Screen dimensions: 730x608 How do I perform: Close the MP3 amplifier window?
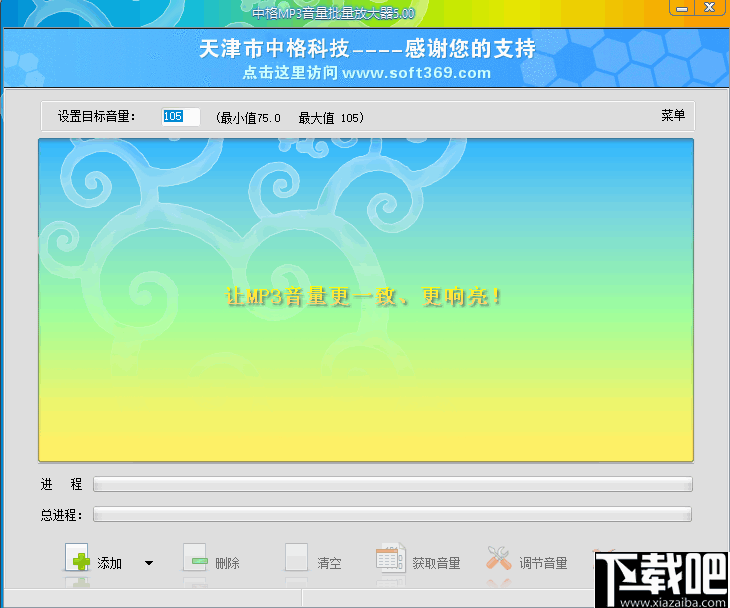[710, 8]
